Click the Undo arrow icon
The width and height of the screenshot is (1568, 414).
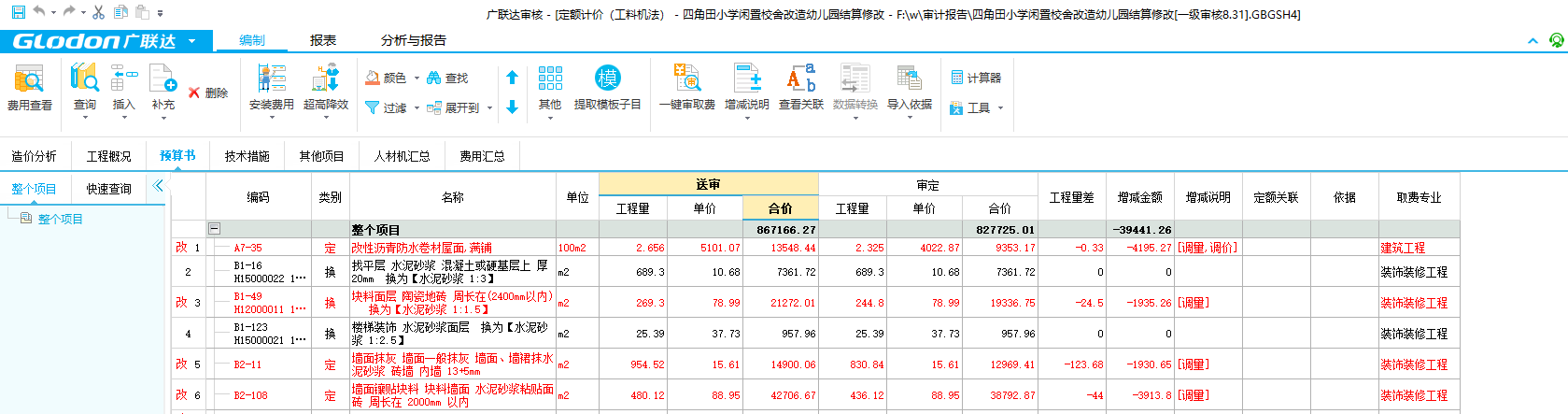(39, 12)
